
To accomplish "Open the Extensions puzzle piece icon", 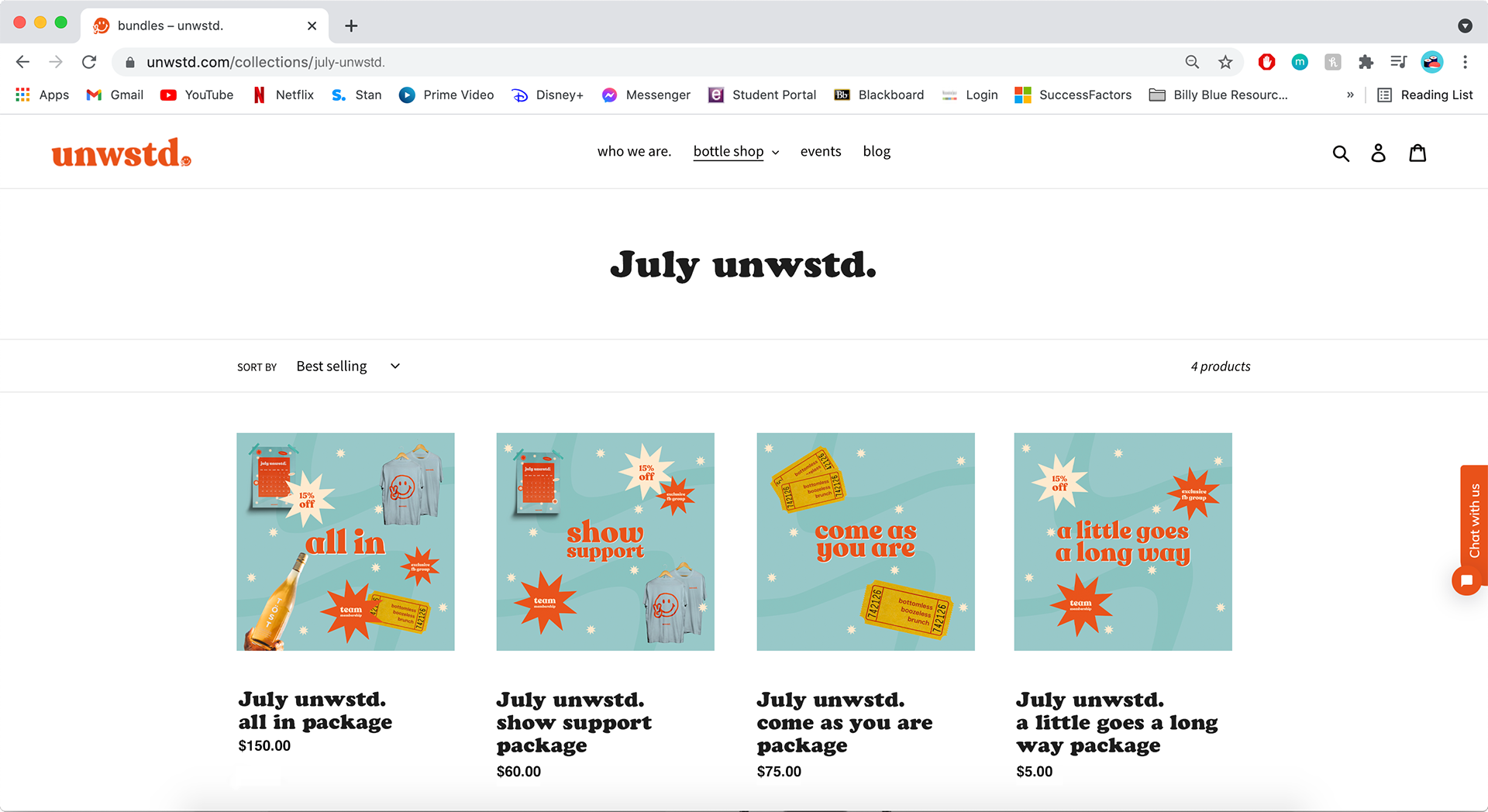I will 1366,62.
